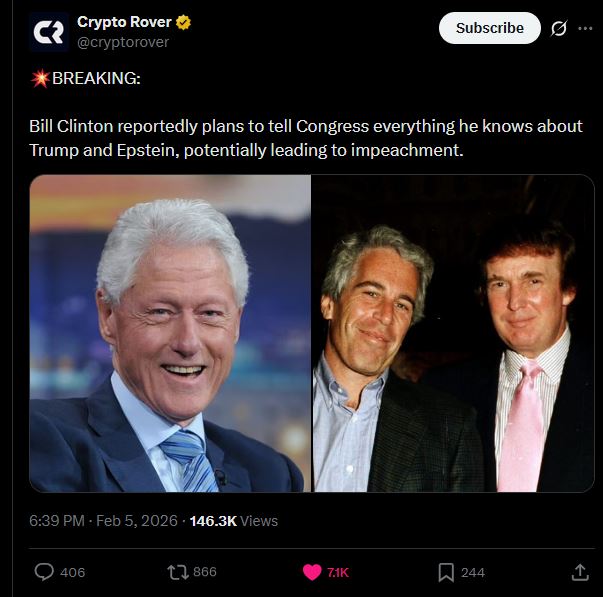Unlike the post via the pink heart
The width and height of the screenshot is (603, 597).
tap(312, 572)
